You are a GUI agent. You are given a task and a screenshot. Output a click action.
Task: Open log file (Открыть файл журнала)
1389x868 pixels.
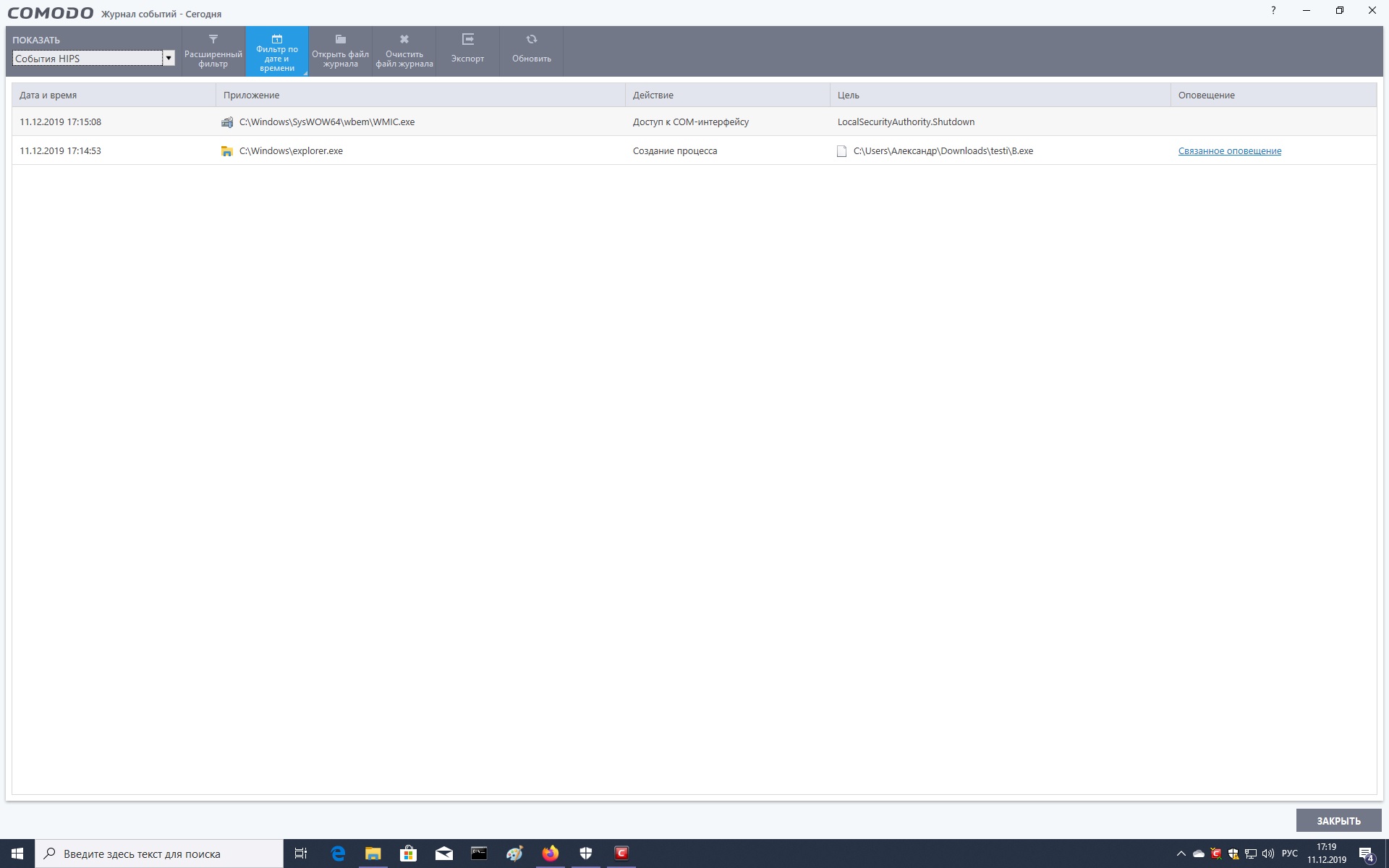click(340, 51)
